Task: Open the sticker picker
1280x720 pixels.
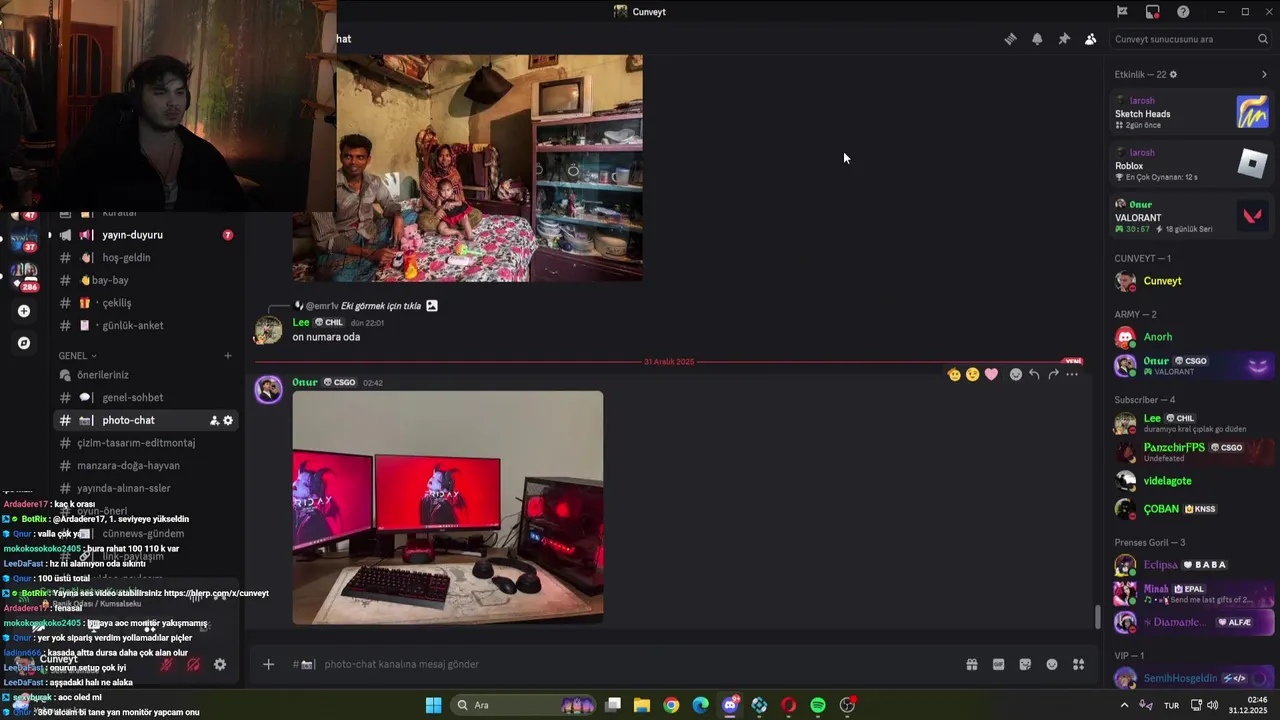Action: pos(1025,664)
